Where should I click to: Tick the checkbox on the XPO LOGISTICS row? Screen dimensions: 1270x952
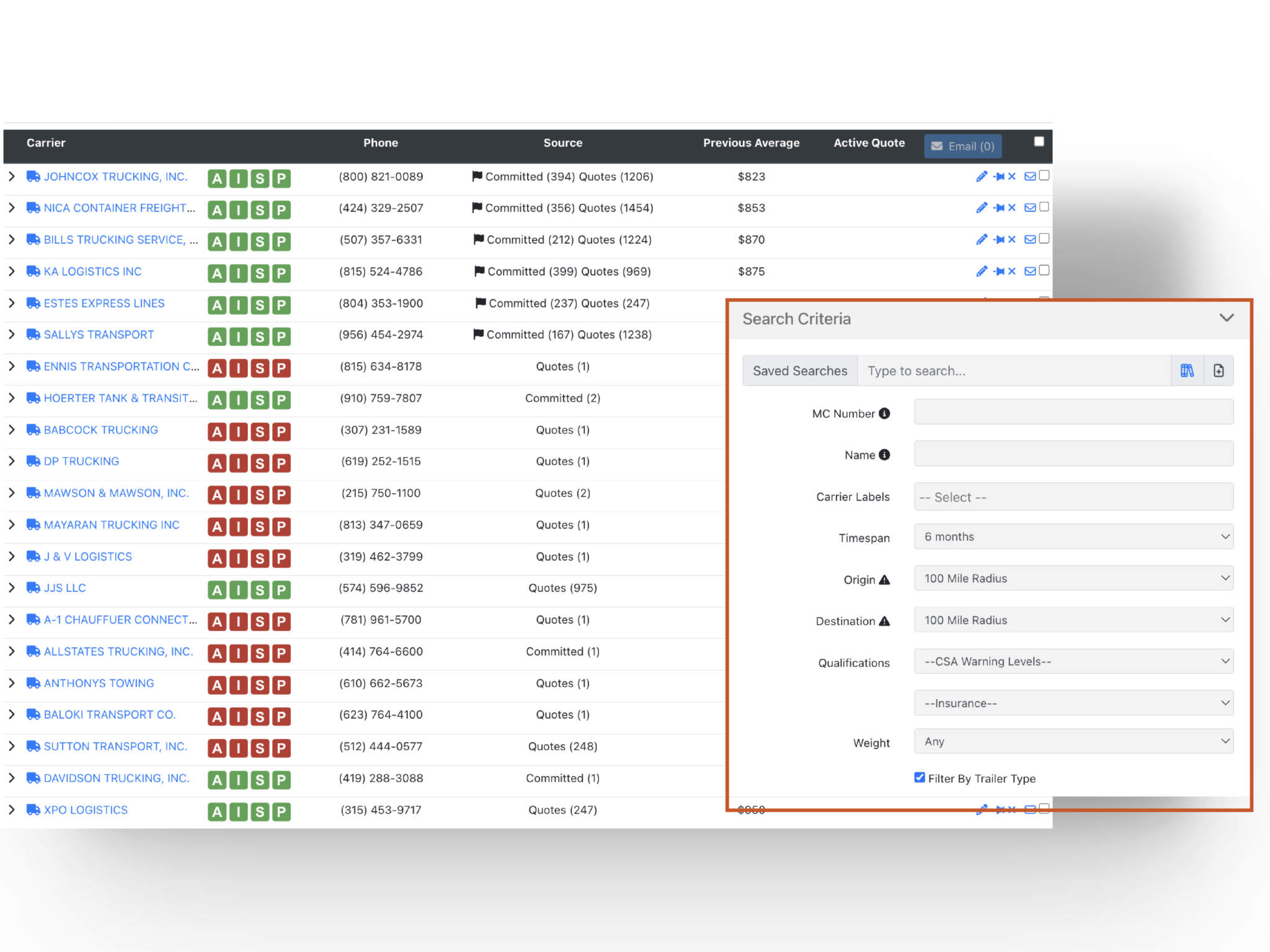[1044, 809]
